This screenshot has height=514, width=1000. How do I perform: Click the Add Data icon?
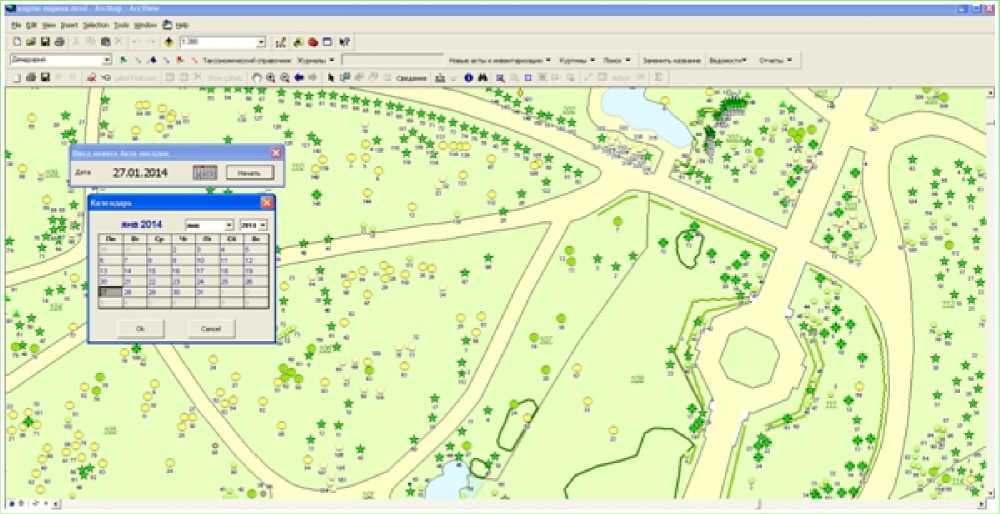169,42
